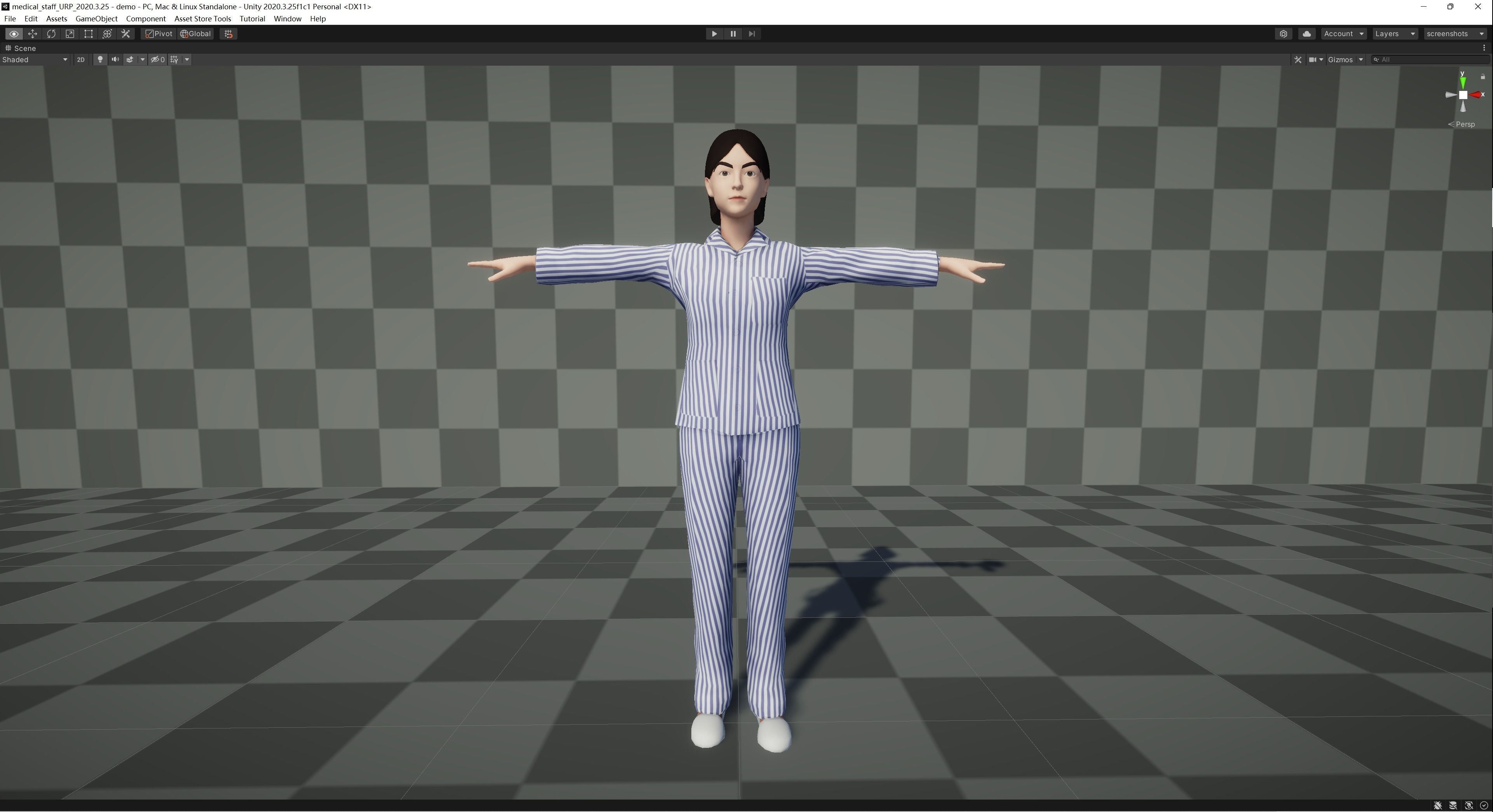Toggle hidden objects visibility count
This screenshot has width=1493, height=812.
pos(158,59)
